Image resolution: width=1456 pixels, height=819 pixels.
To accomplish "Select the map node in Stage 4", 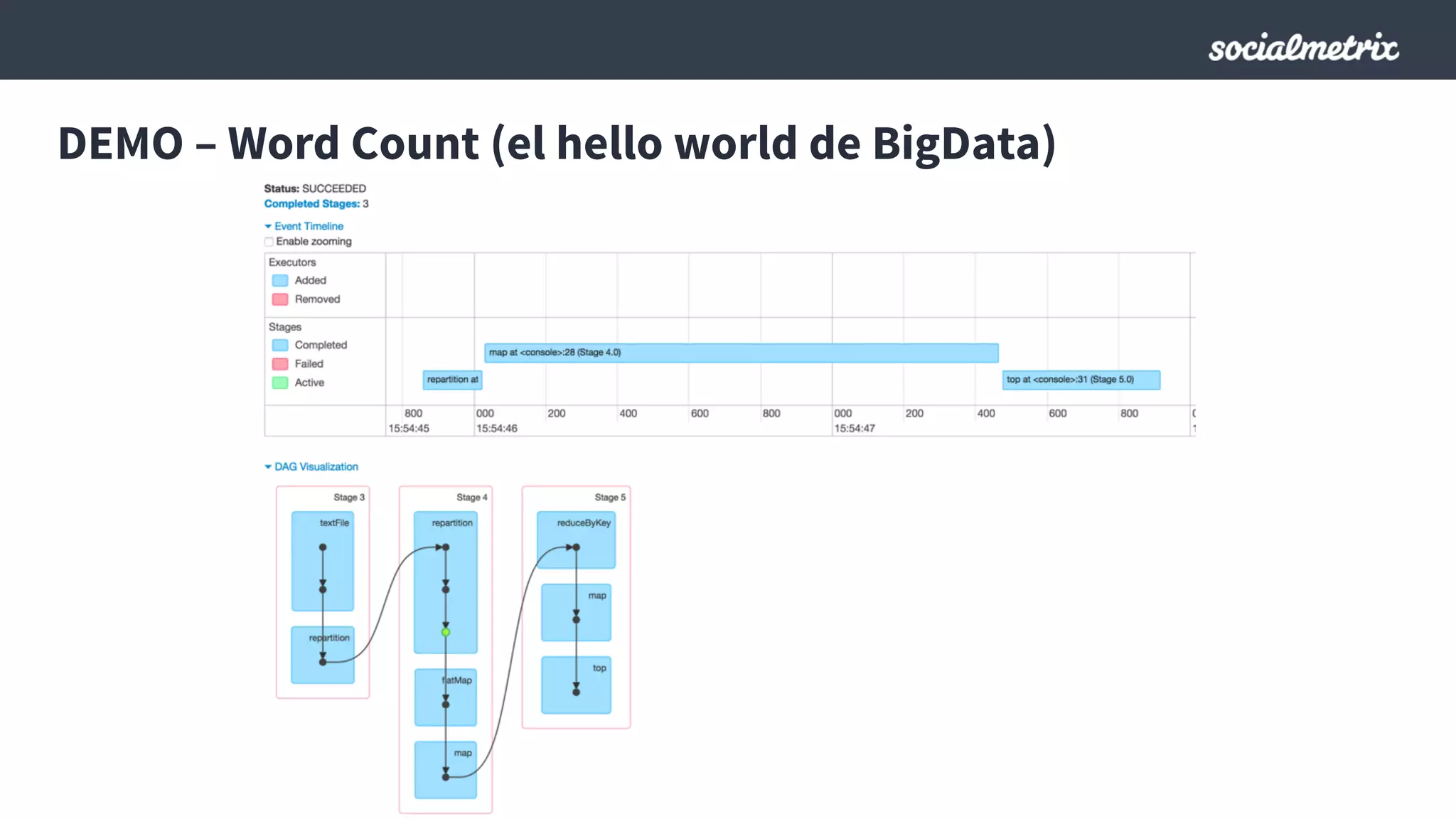I will pyautogui.click(x=446, y=770).
